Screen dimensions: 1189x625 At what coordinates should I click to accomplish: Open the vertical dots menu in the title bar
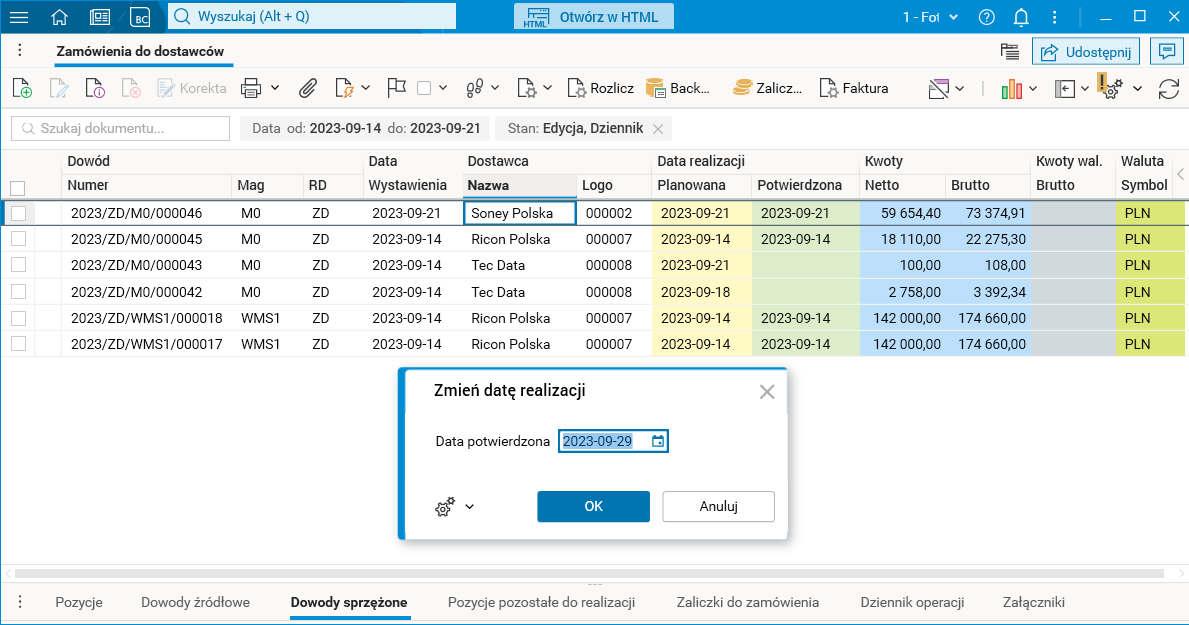click(1055, 17)
